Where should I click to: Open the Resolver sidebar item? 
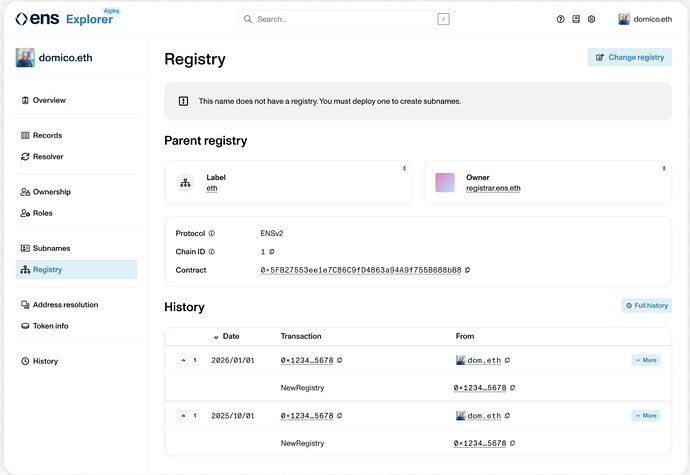click(76, 156)
